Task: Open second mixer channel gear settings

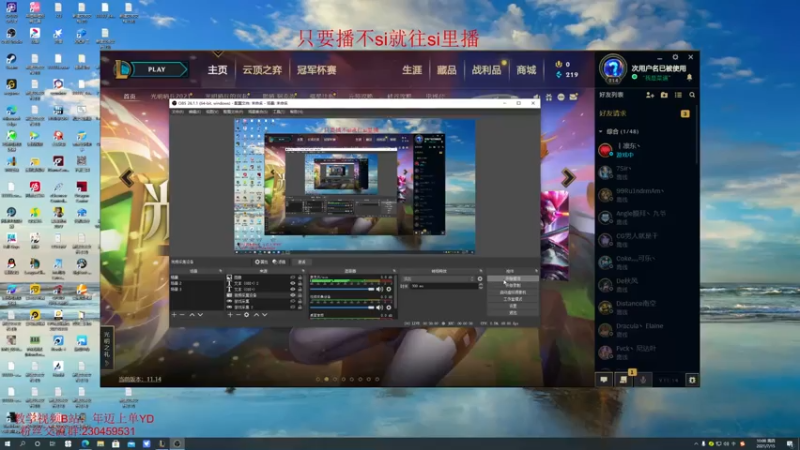Action: 389,307
